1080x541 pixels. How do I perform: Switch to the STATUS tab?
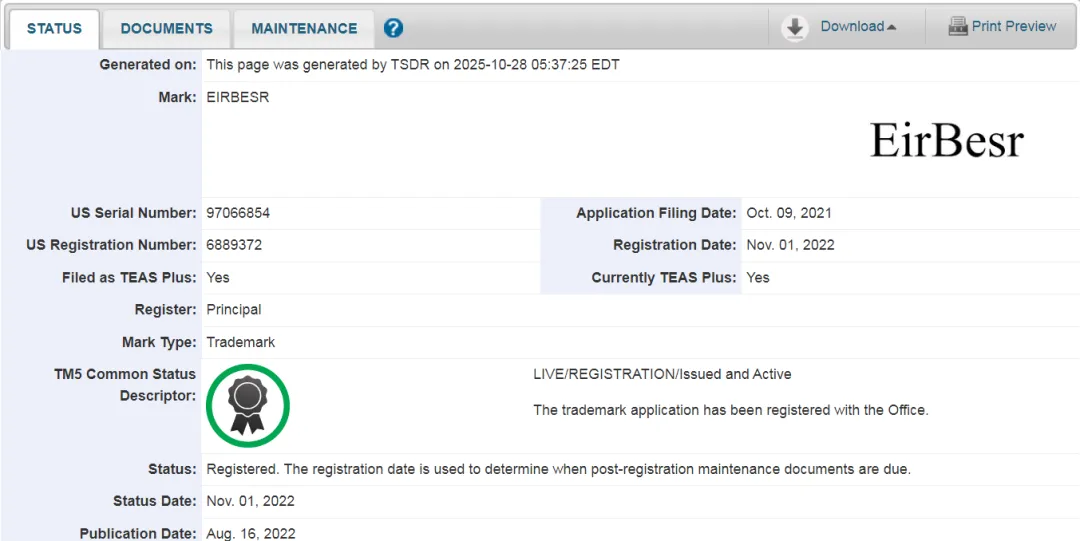tap(54, 29)
